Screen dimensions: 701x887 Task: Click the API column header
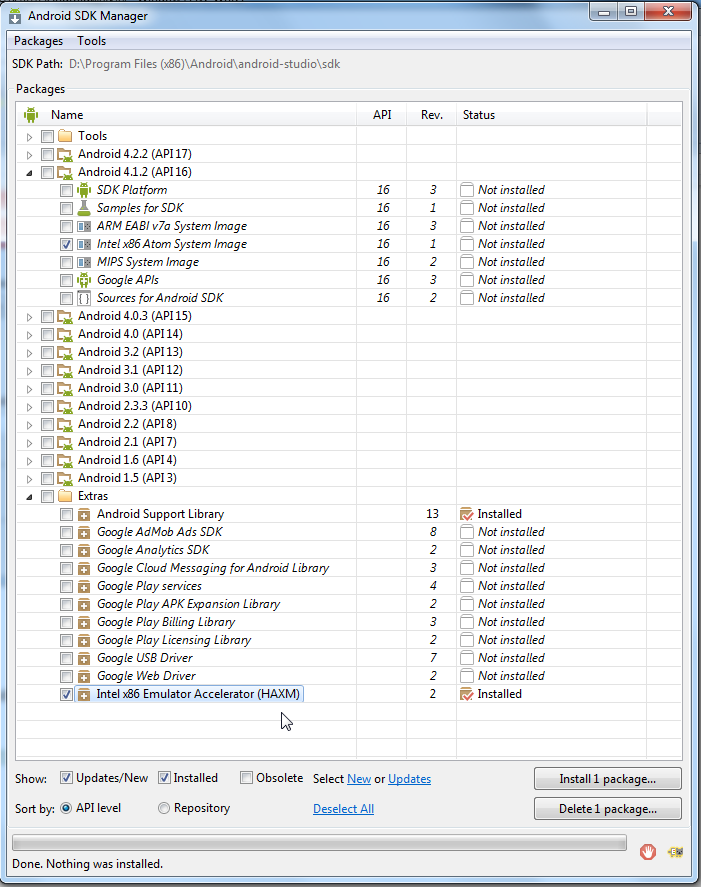click(x=382, y=115)
